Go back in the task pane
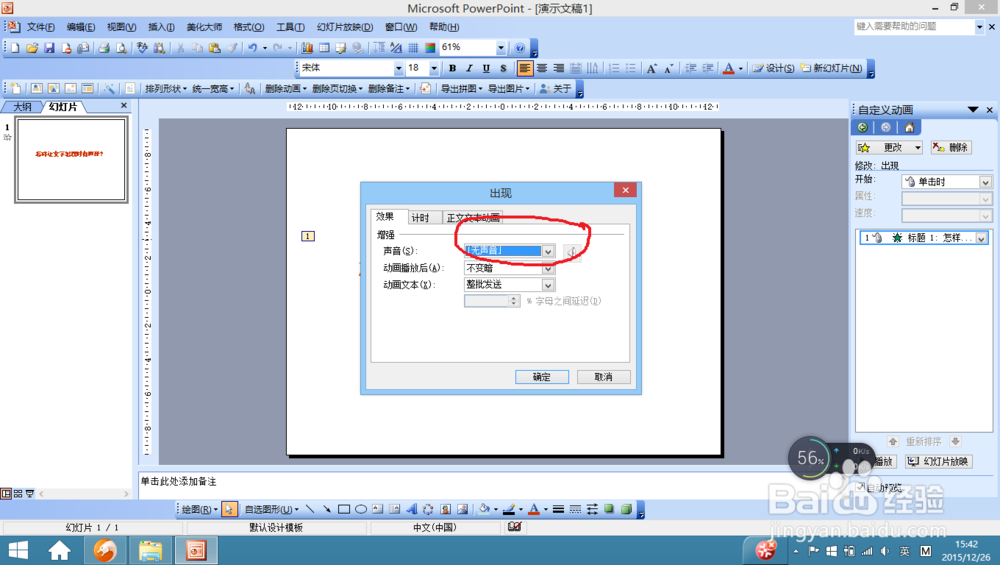 [x=862, y=128]
